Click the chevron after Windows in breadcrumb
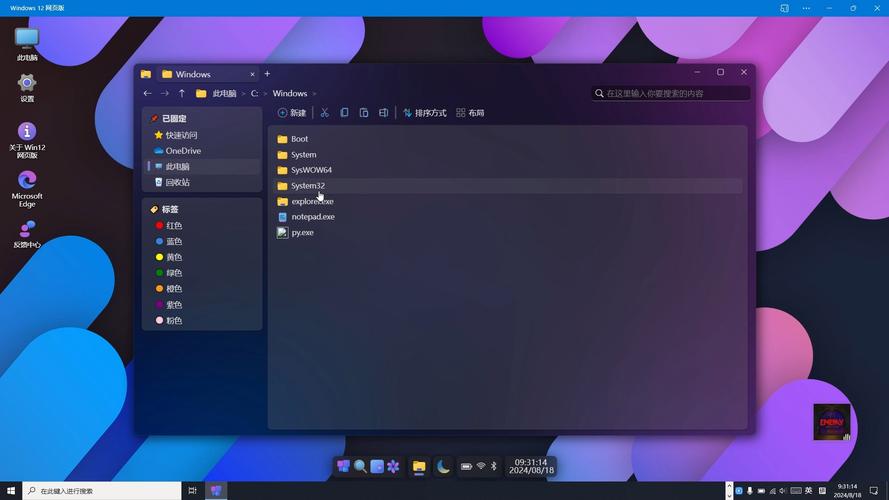This screenshot has width=889, height=500. click(x=314, y=94)
